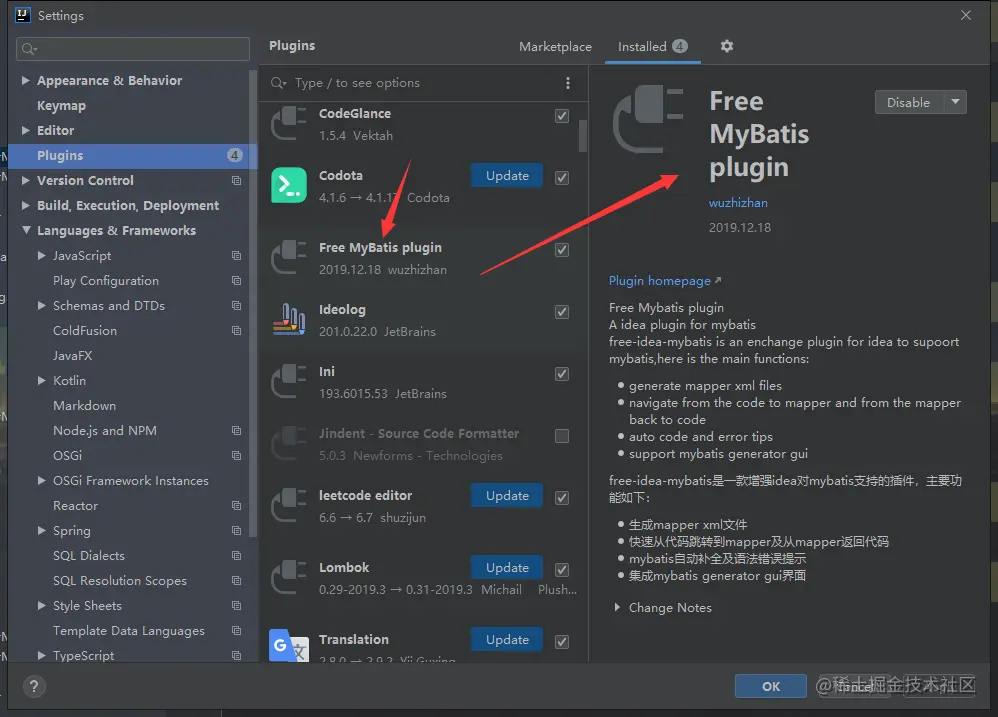Click Node.js and NPM project-level icon
Viewport: 998px width, 717px height.
tap(236, 431)
